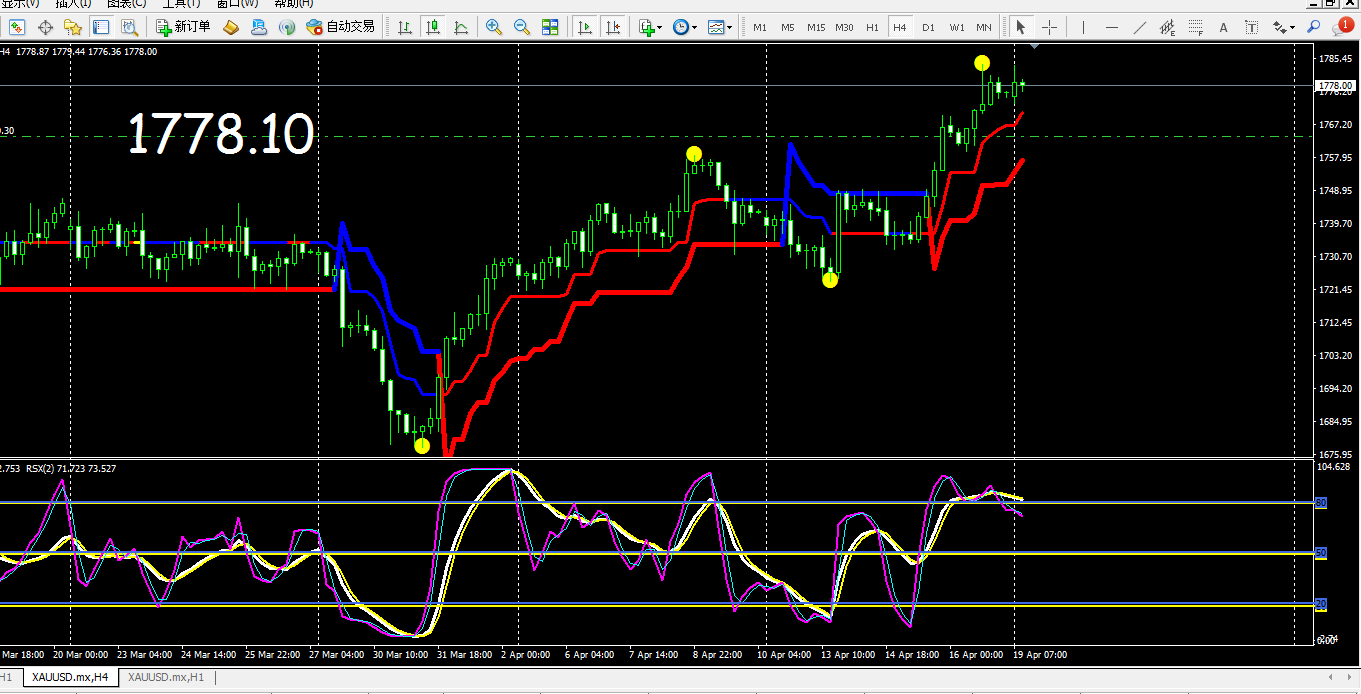
Task: Select the trendline drawing tool
Action: point(1139,27)
